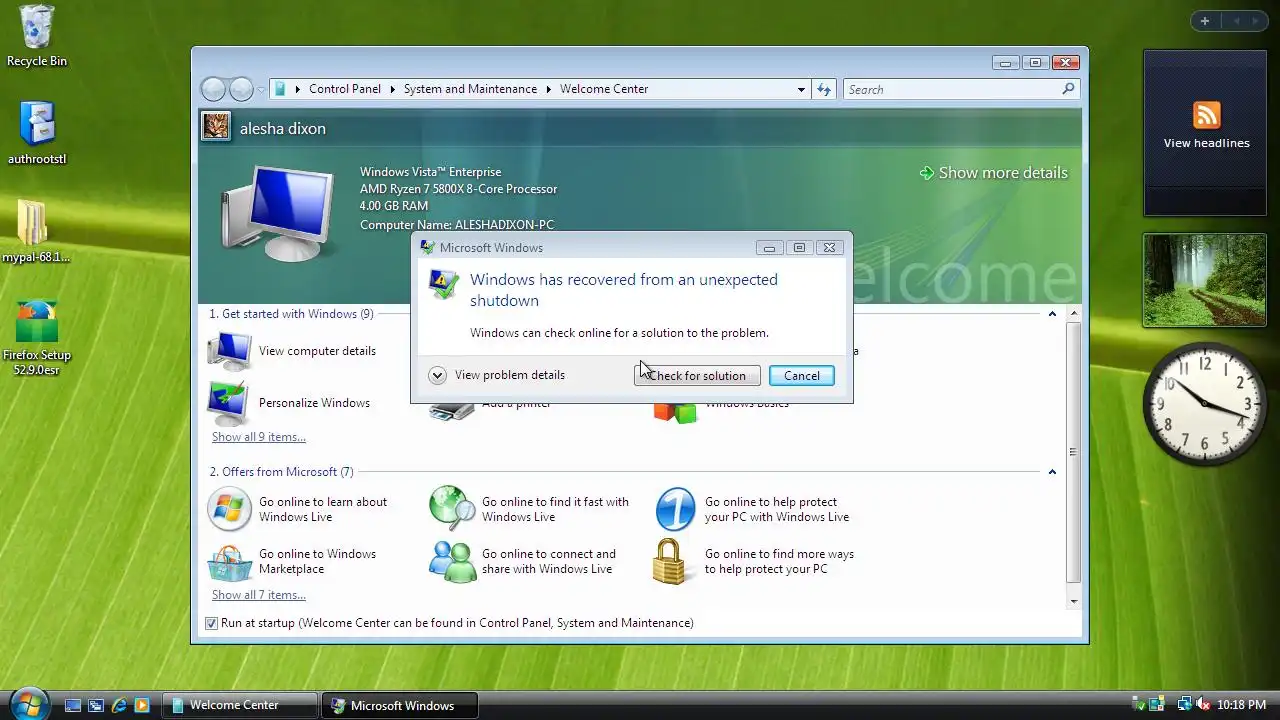
Task: Click the alesha dixon user account picture
Action: pos(216,126)
